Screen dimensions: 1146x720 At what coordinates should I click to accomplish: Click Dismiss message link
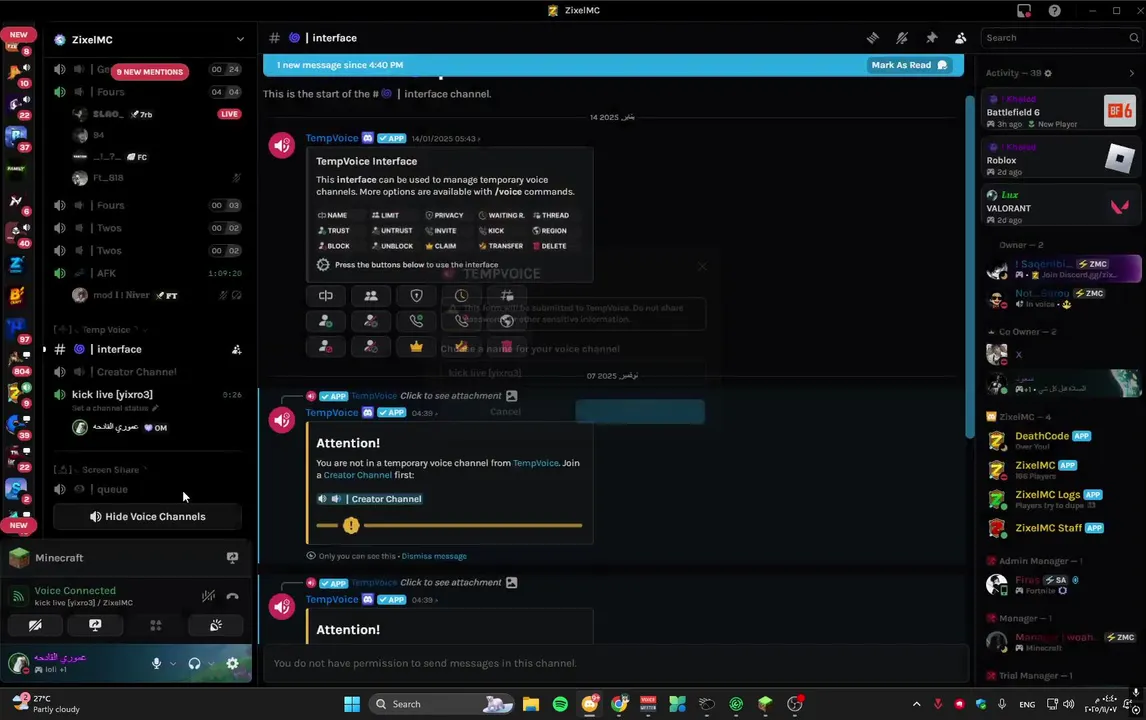[434, 556]
